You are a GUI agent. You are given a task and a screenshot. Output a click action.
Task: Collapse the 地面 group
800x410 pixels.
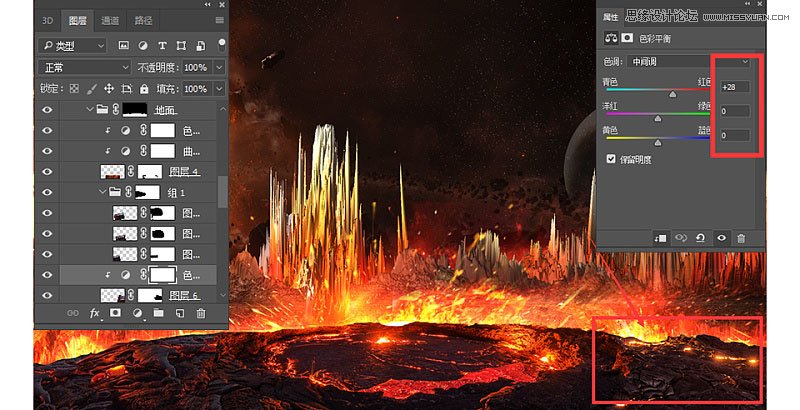click(90, 109)
